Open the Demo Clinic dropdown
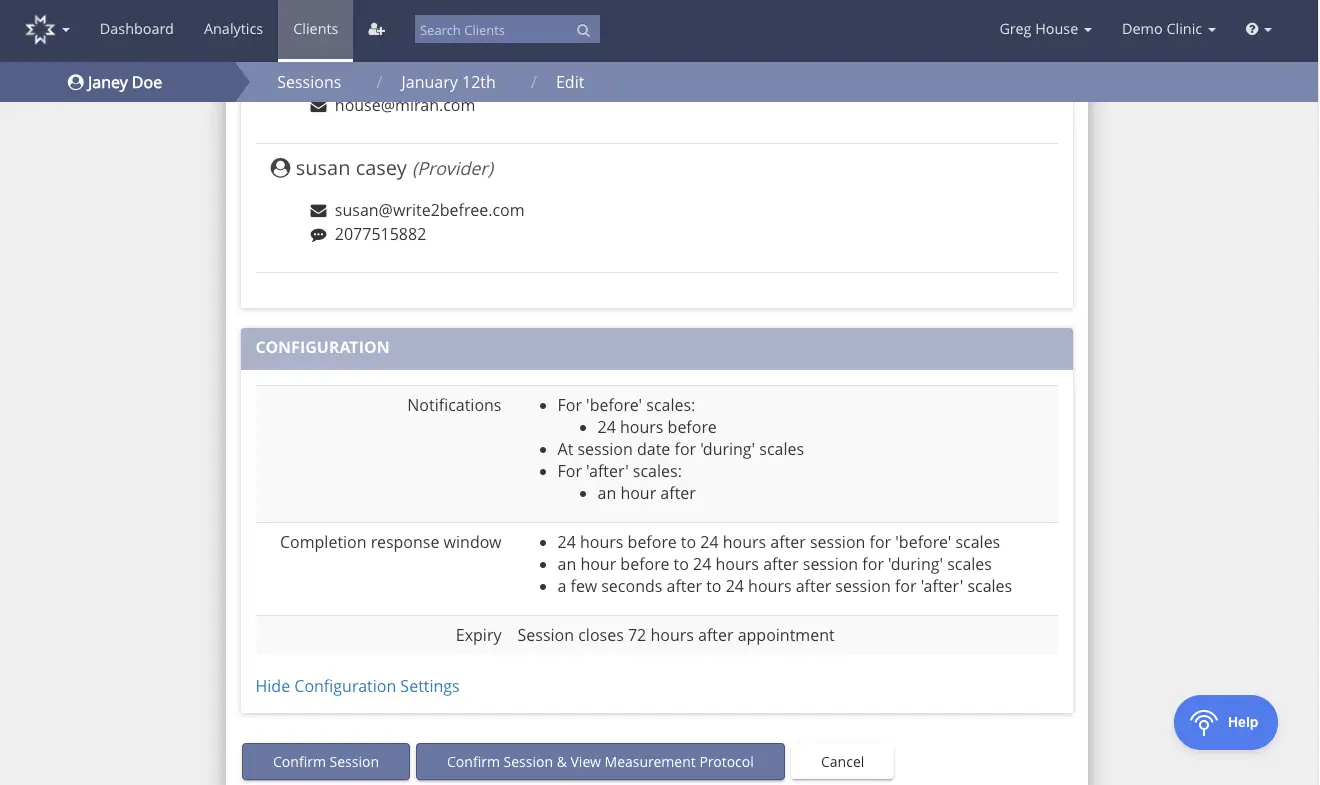The width and height of the screenshot is (1320, 785). coord(1168,29)
